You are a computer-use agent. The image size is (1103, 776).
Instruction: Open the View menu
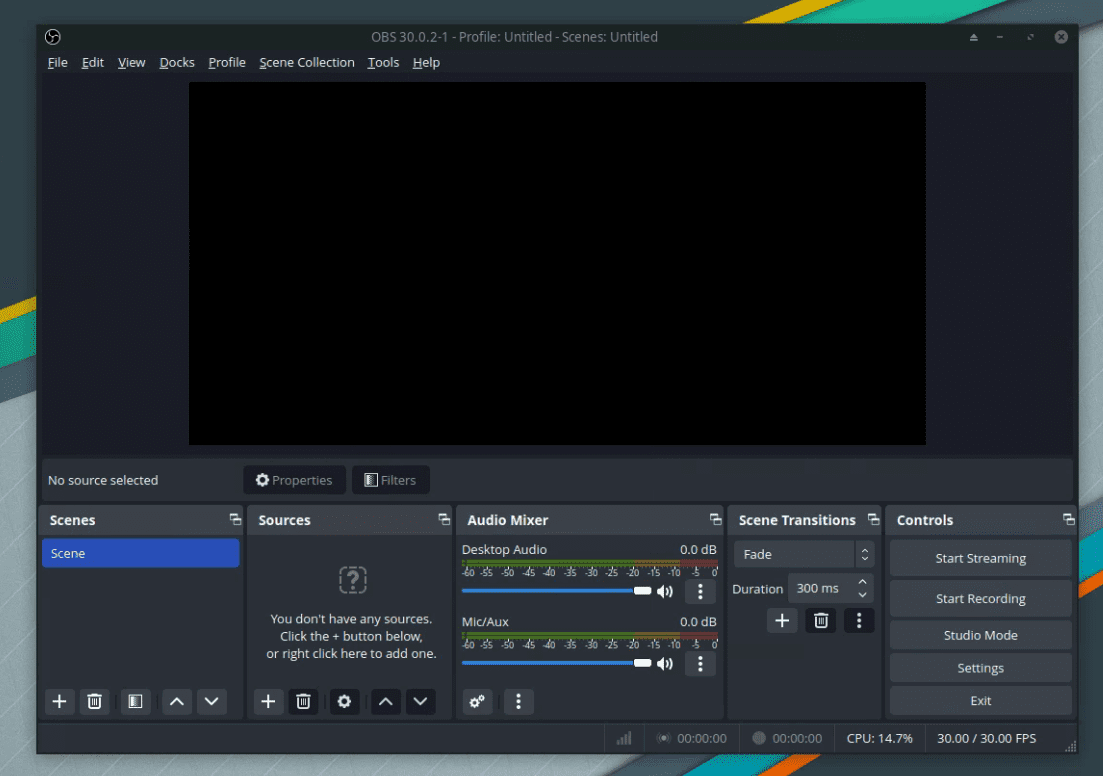coord(132,63)
